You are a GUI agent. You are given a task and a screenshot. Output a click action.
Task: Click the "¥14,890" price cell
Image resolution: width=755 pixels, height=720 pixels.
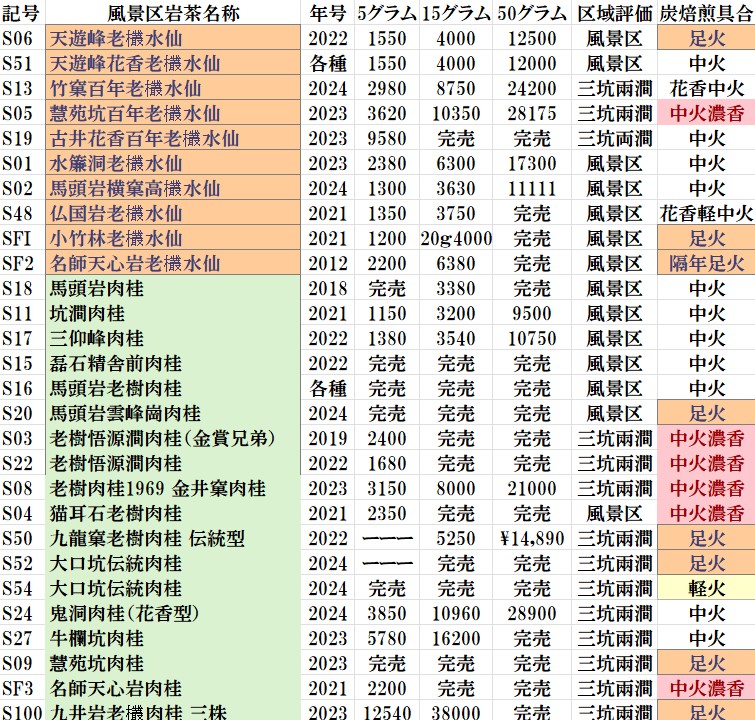(x=533, y=538)
